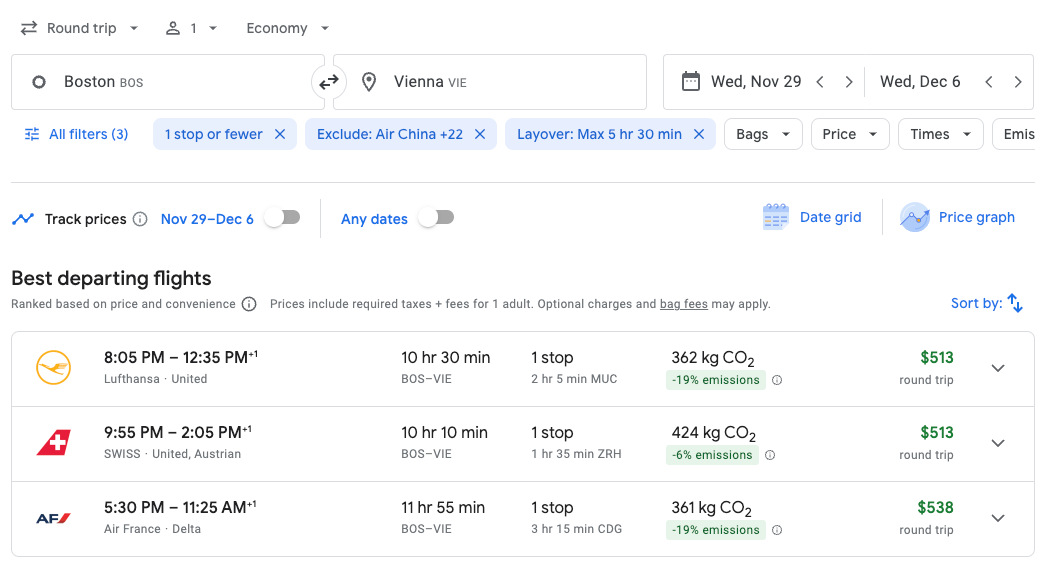Remove the Layover Max 5 hr 30 min filter
The image size is (1049, 563).
[699, 134]
